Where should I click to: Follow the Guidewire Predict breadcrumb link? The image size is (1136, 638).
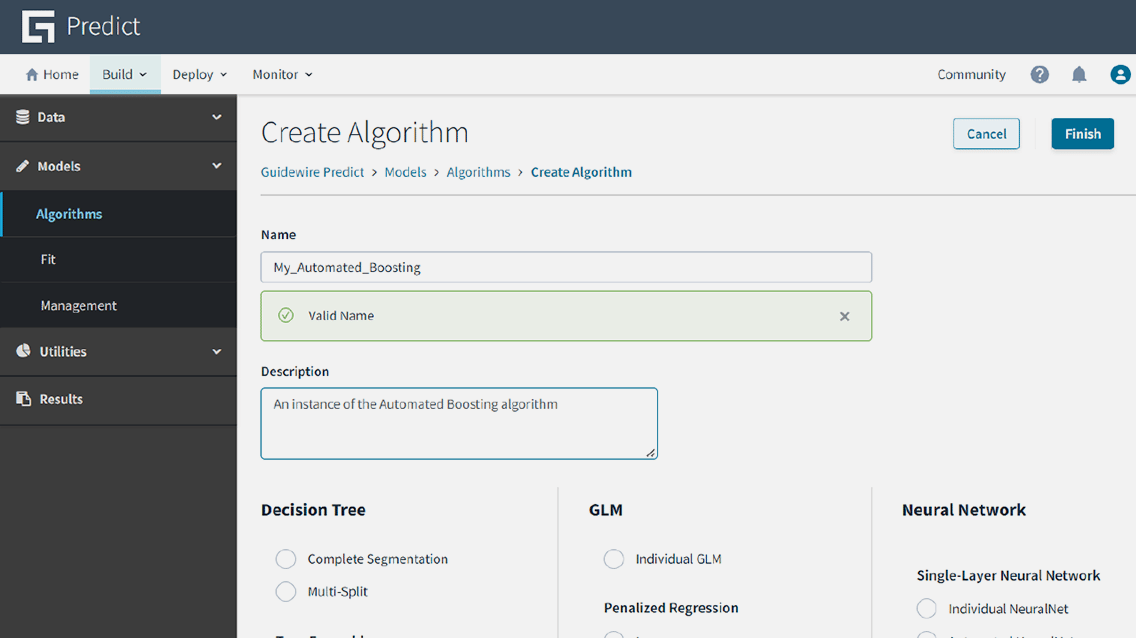pyautogui.click(x=312, y=171)
